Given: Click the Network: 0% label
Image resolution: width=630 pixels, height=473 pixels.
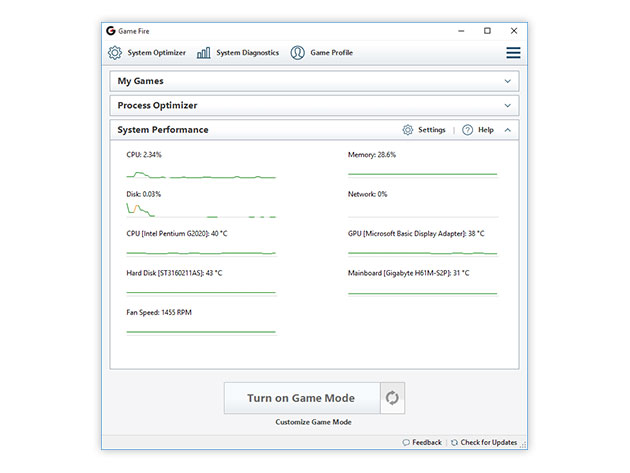Looking at the screenshot, I should pyautogui.click(x=367, y=194).
